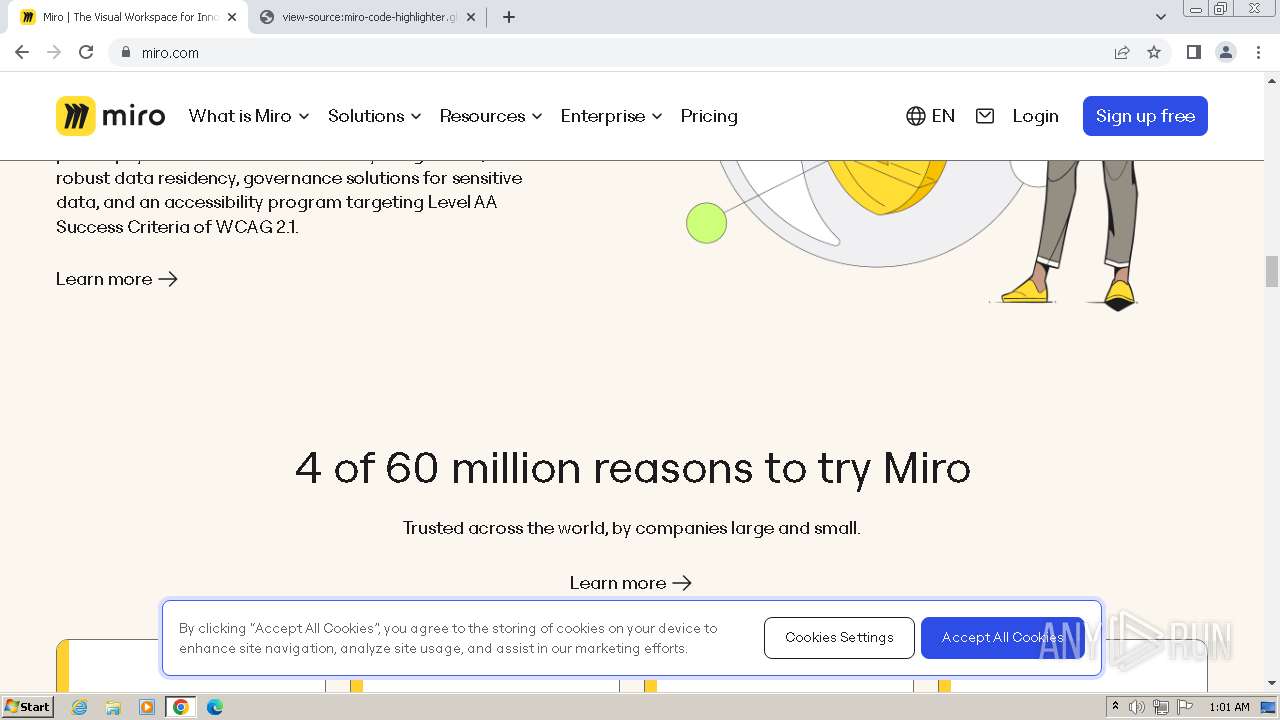1280x720 pixels.
Task: Click the share page icon in address bar
Action: (x=1122, y=52)
